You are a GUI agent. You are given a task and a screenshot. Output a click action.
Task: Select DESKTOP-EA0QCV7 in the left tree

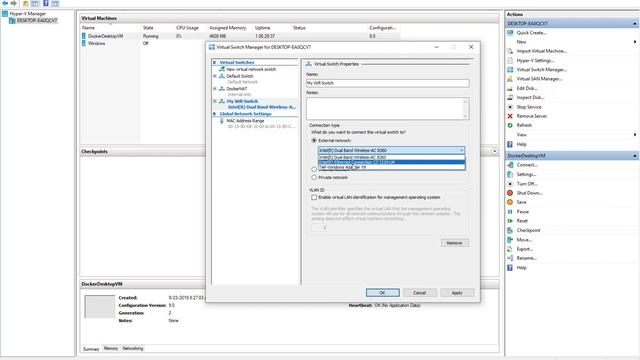click(37, 20)
